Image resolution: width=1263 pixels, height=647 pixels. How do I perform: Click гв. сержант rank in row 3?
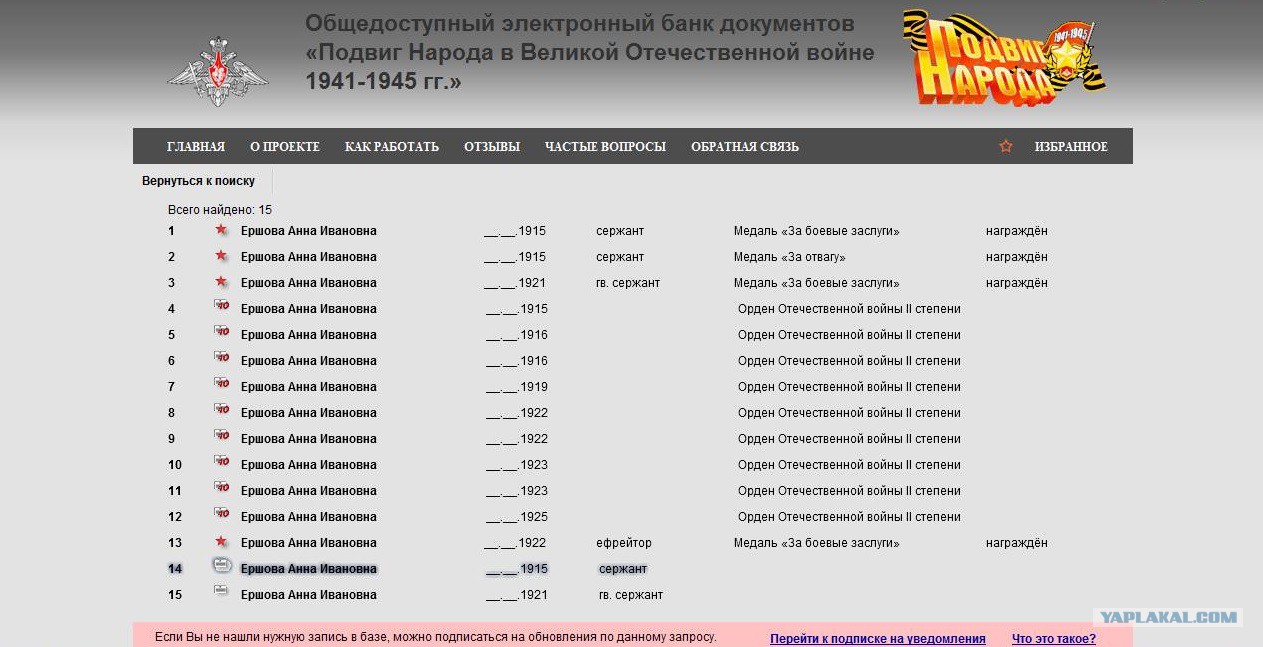tap(628, 283)
